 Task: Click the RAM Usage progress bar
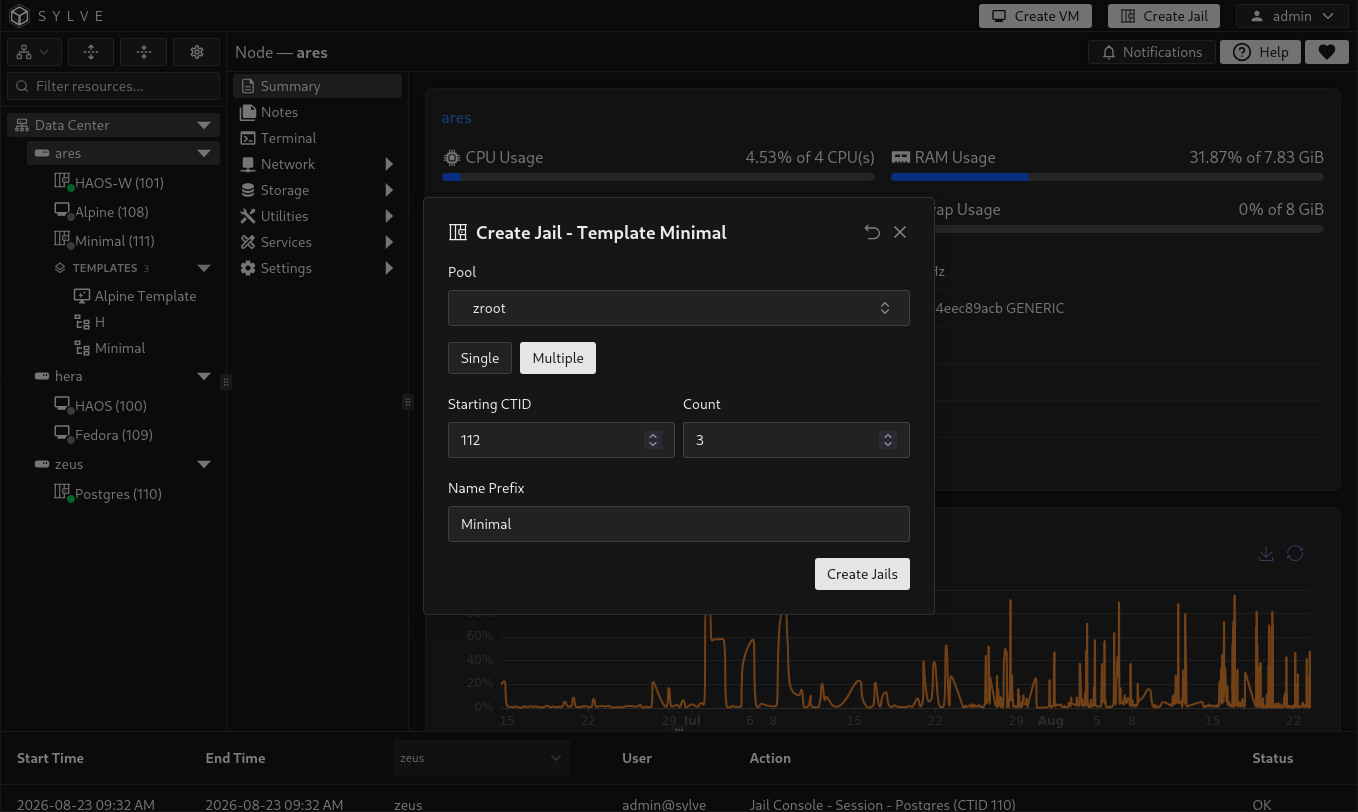1107,177
